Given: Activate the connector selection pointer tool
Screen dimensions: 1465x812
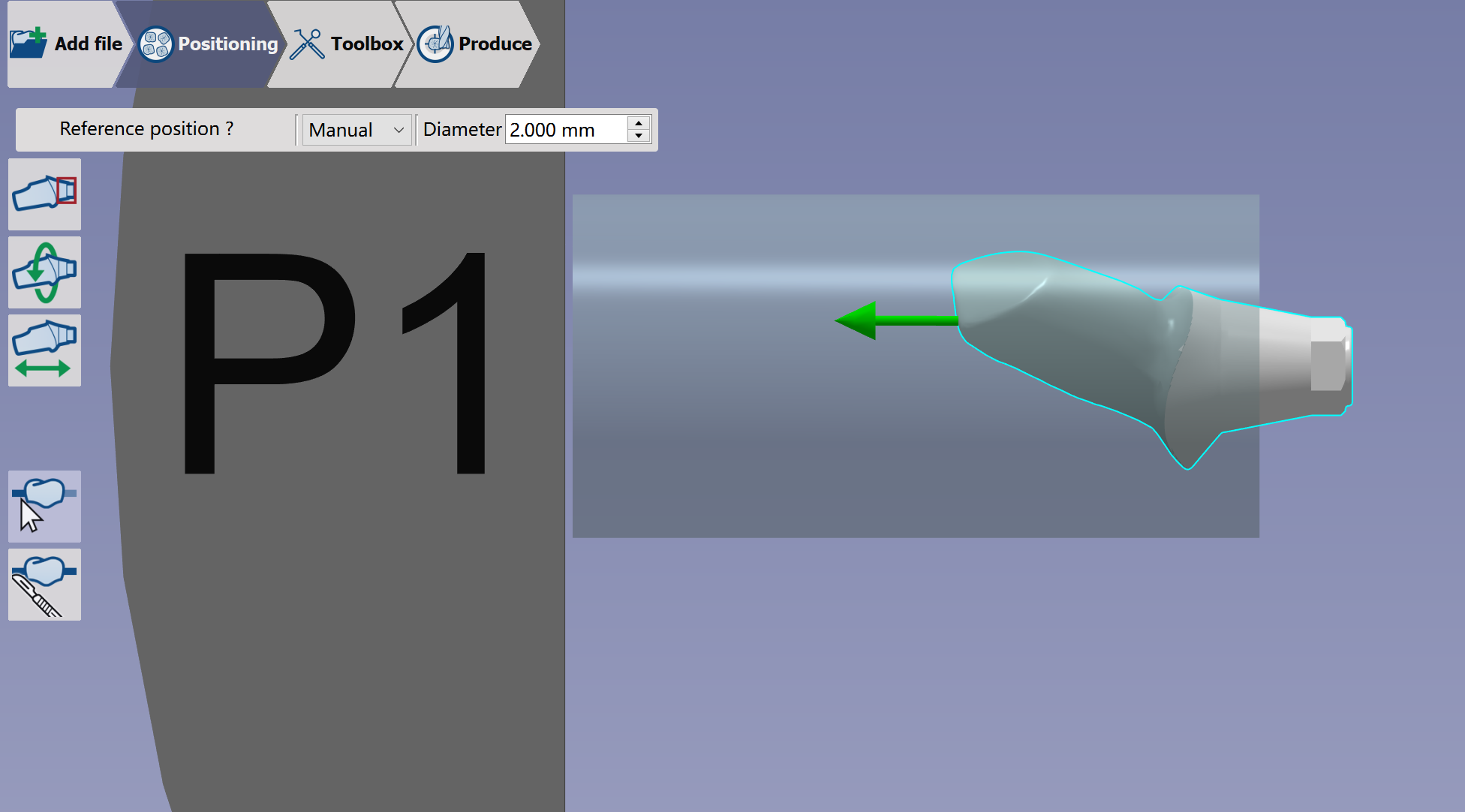Looking at the screenshot, I should tap(45, 507).
